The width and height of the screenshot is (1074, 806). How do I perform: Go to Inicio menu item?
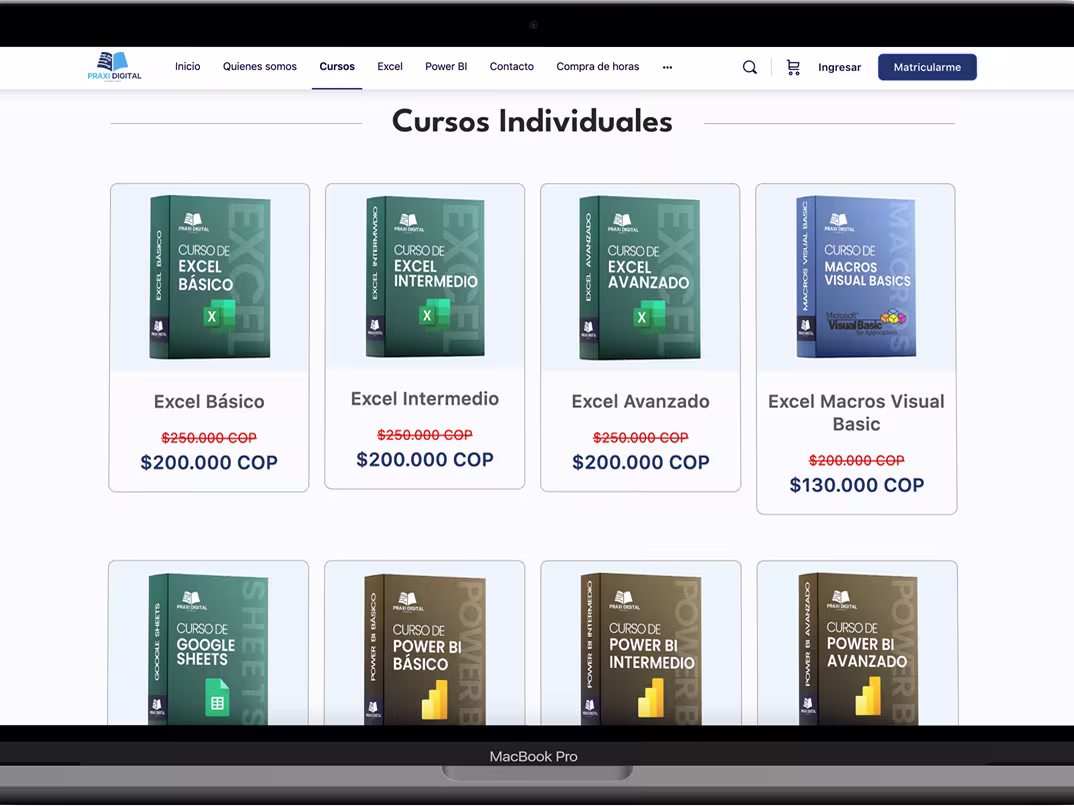pyautogui.click(x=188, y=66)
